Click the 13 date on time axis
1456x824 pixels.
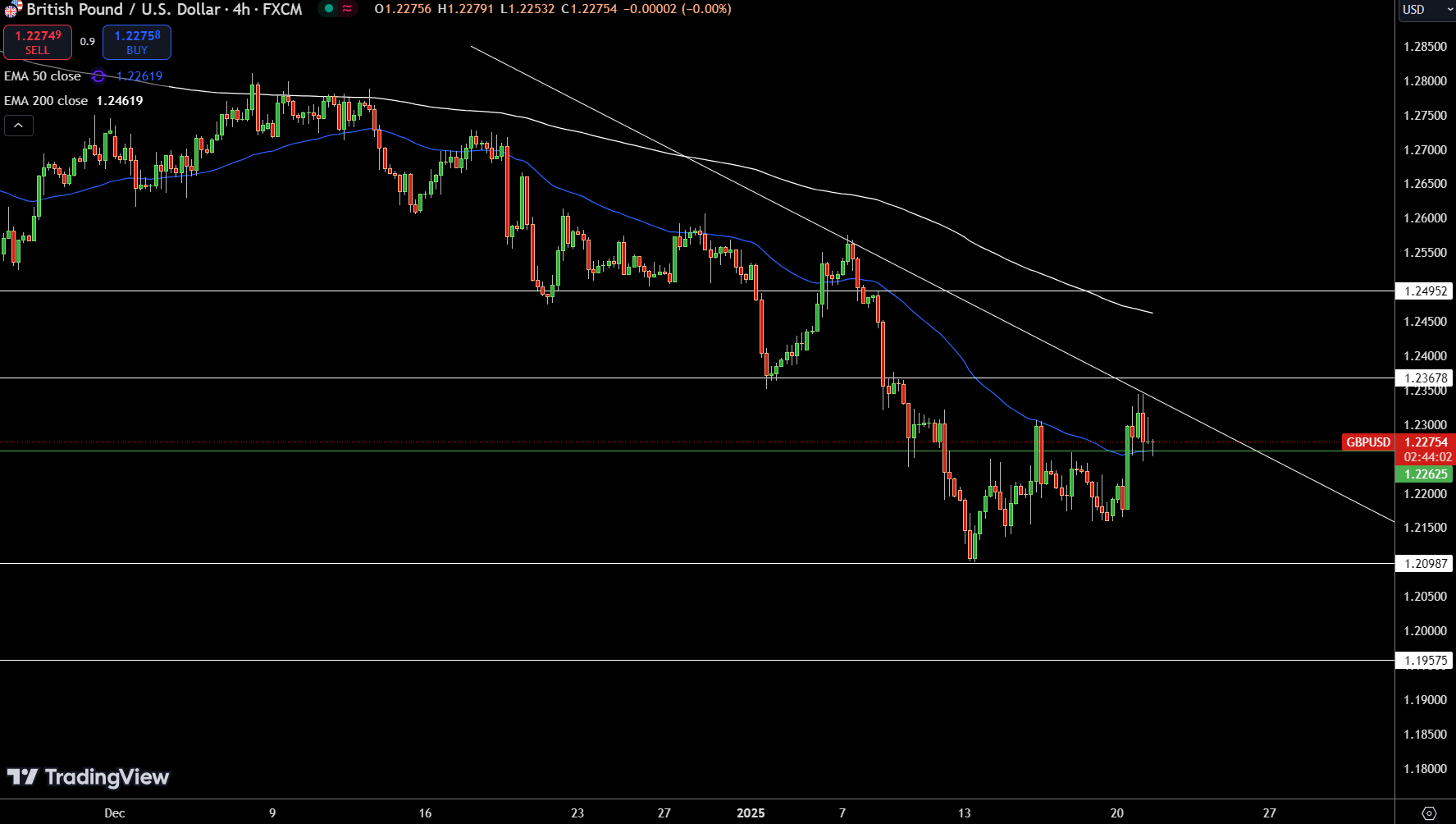[965, 813]
